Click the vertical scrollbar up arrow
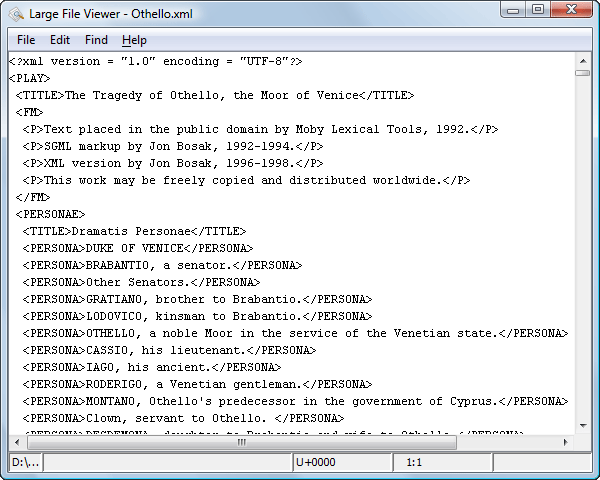Image resolution: width=600 pixels, height=480 pixels. pyautogui.click(x=582, y=60)
